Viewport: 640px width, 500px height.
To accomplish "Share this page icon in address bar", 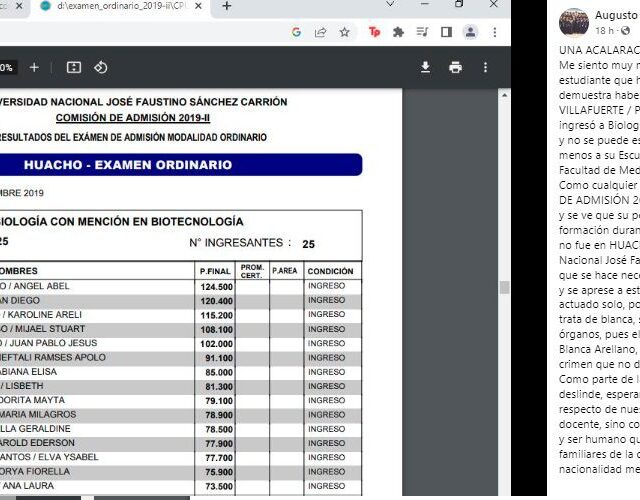I will pyautogui.click(x=320, y=32).
